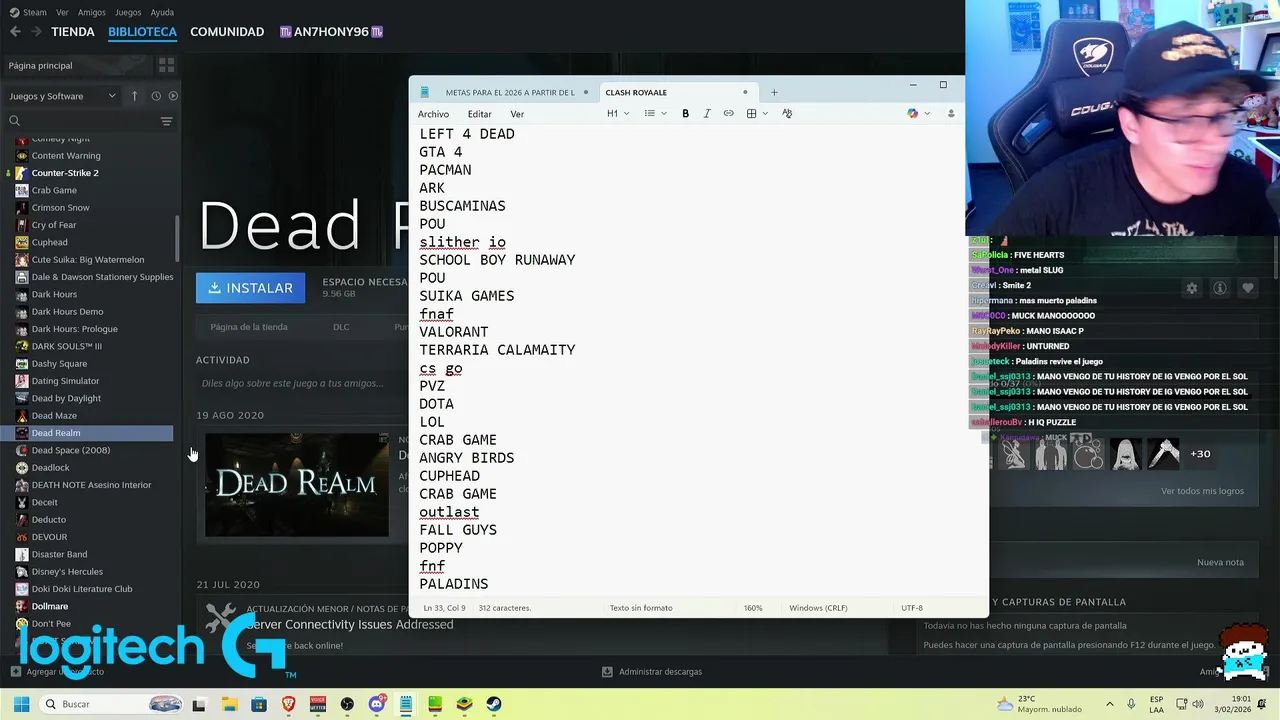This screenshot has width=1280, height=720.
Task: Switch to the TIENDA tab
Action: pos(73,32)
